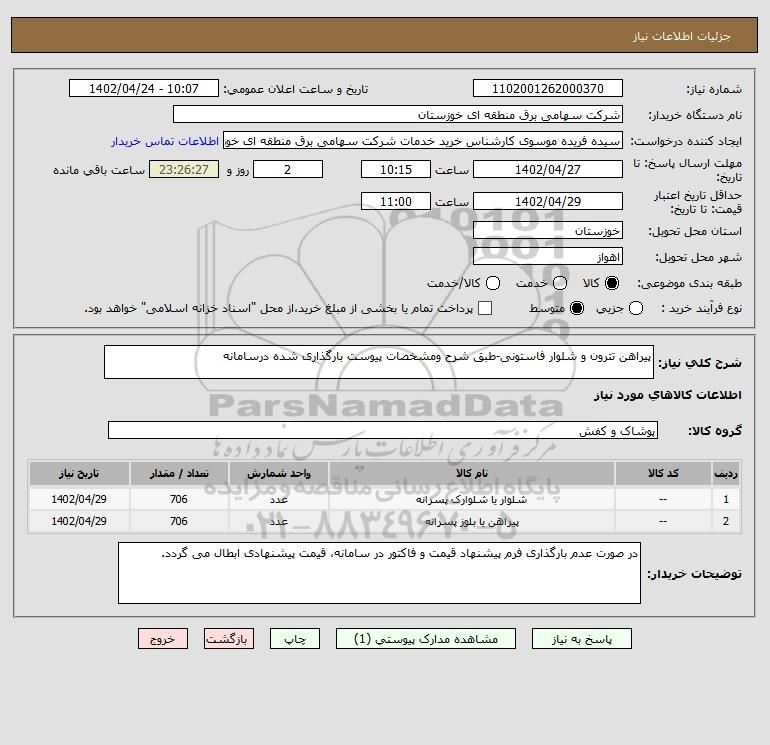Image resolution: width=770 pixels, height=745 pixels.
Task: Click the 11:00 validity time field
Action: point(396,201)
